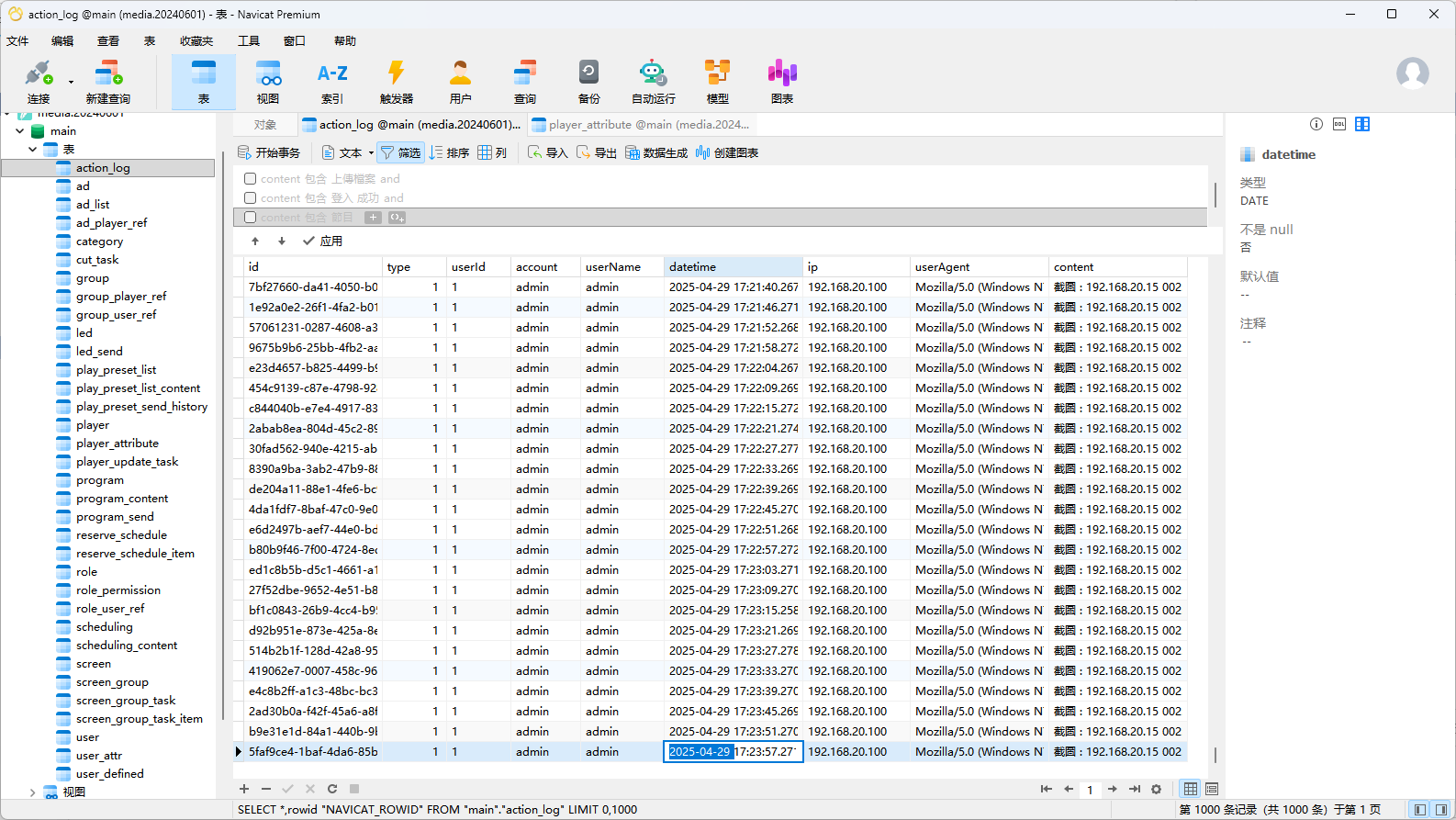This screenshot has width=1456, height=820.
Task: Collapse the 表 tables tree node
Action: [x=33, y=149]
